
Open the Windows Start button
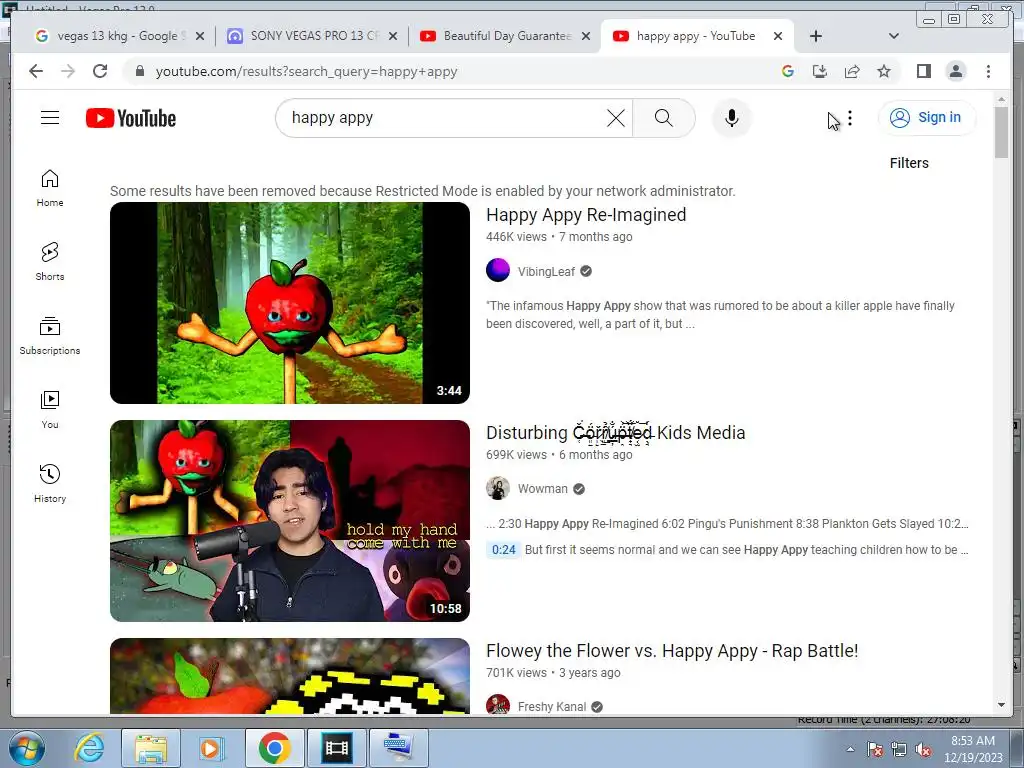pyautogui.click(x=27, y=748)
